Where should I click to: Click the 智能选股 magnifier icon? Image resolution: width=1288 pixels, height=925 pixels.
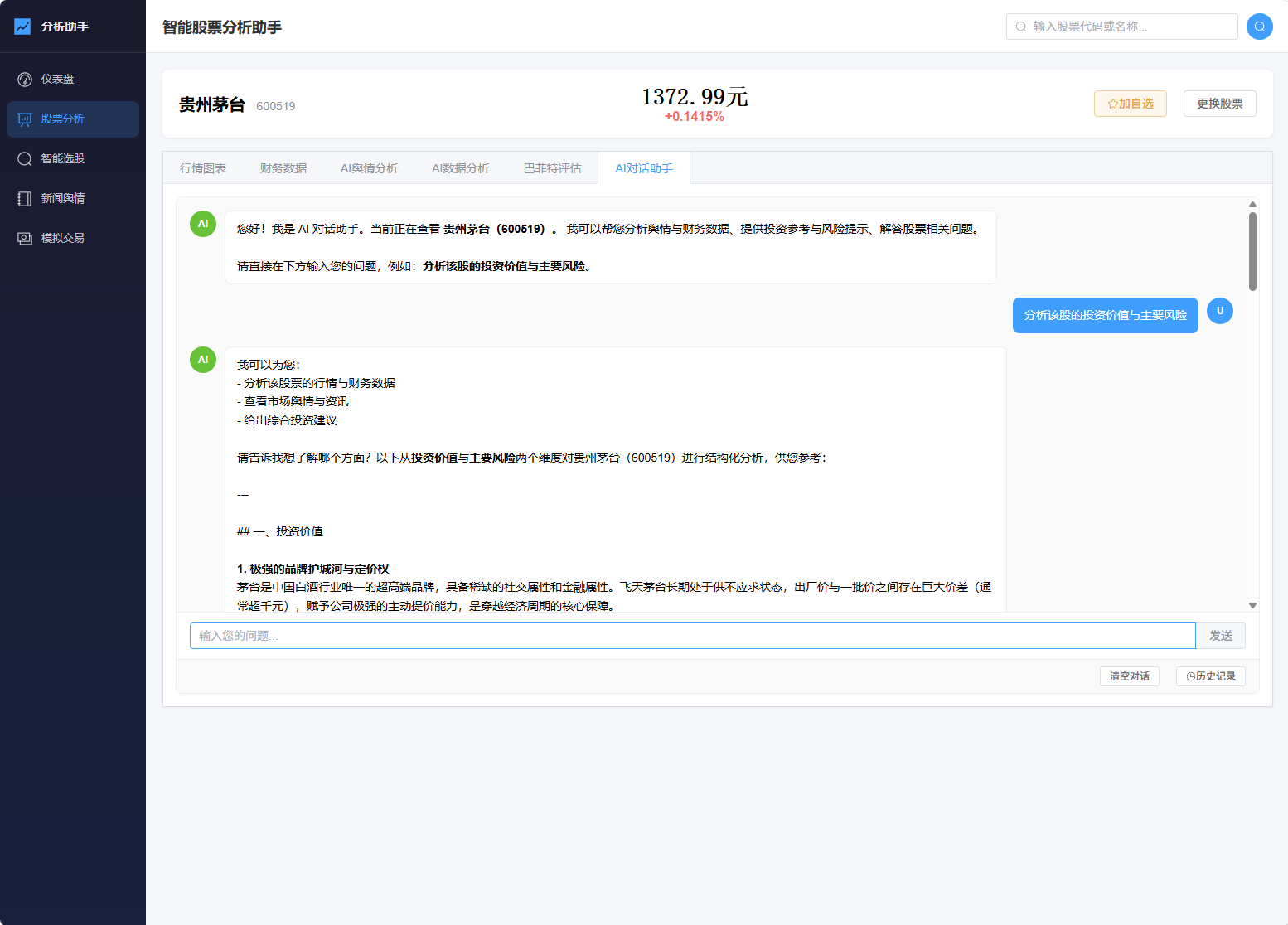point(25,159)
